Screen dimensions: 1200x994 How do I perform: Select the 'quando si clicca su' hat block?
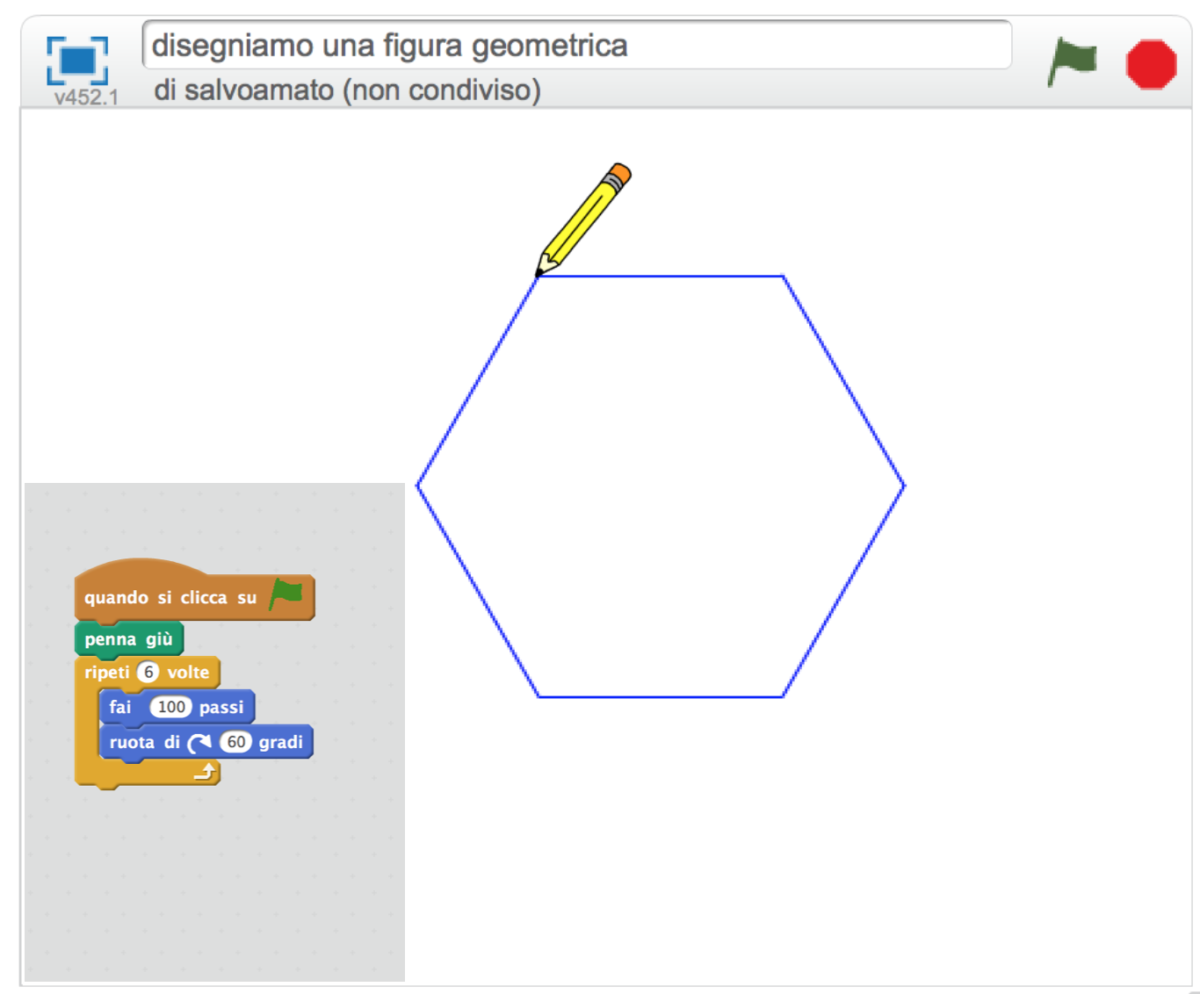170,599
